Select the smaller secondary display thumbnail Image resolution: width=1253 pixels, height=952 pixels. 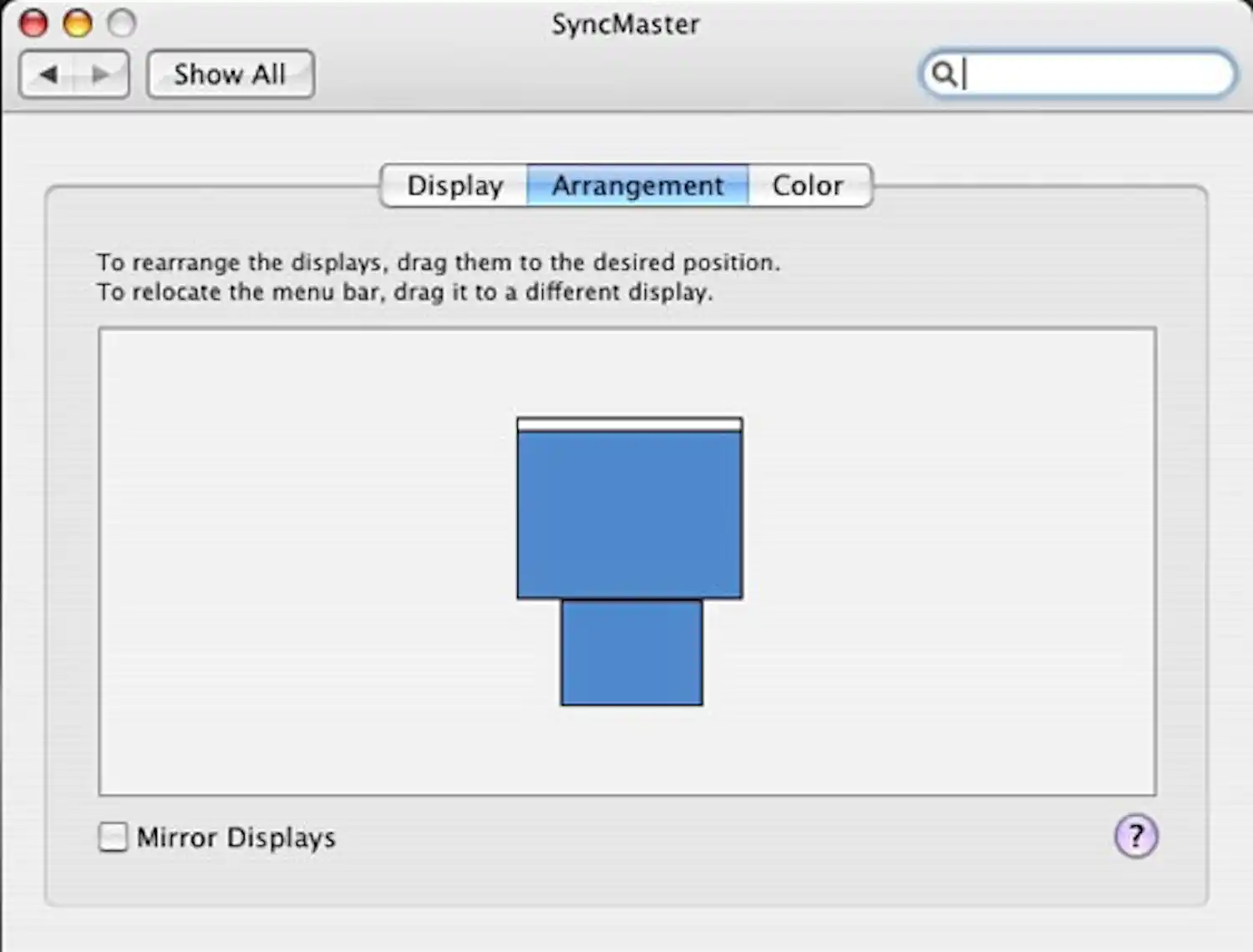tap(632, 653)
